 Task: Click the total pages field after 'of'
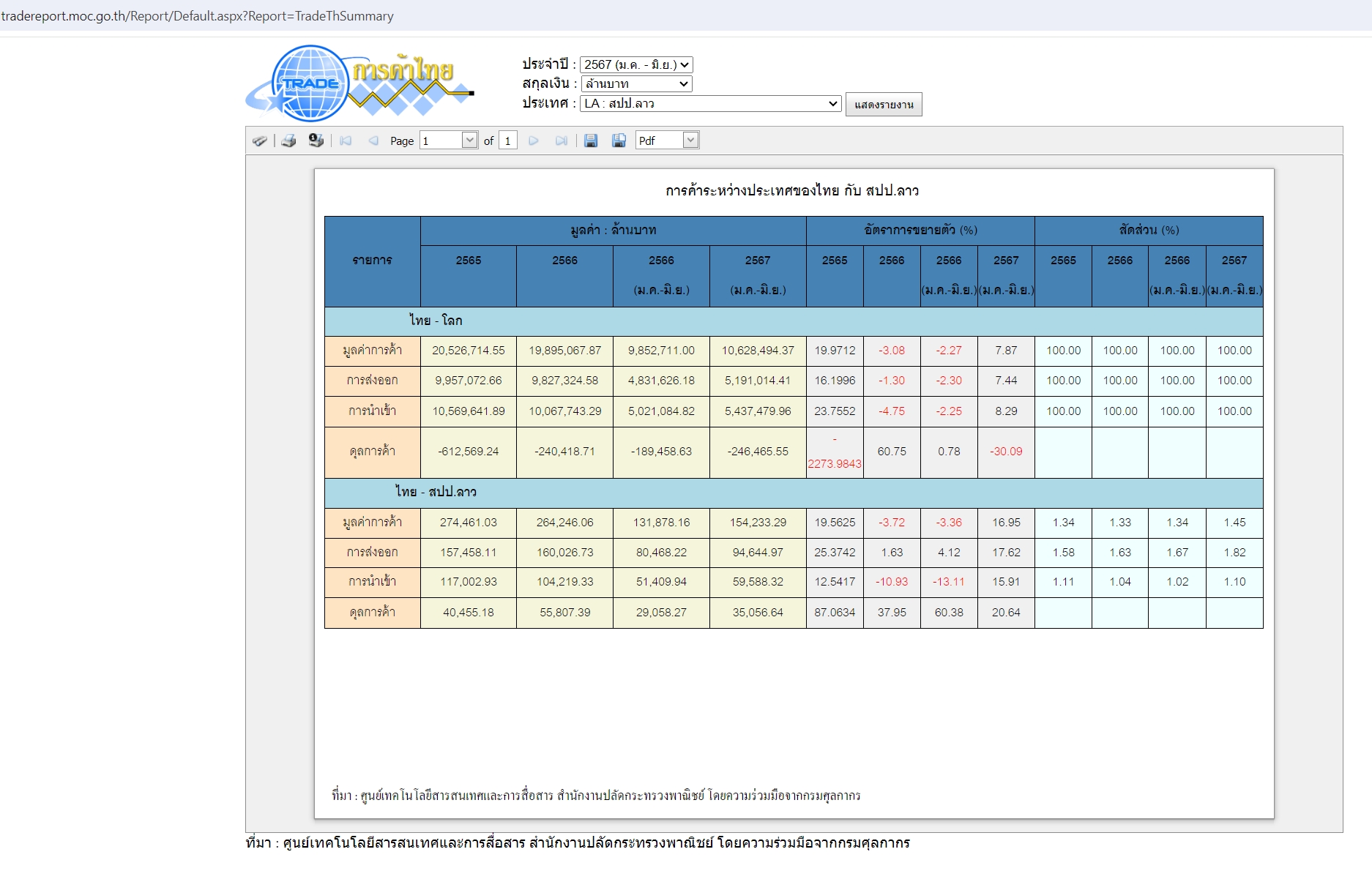508,141
